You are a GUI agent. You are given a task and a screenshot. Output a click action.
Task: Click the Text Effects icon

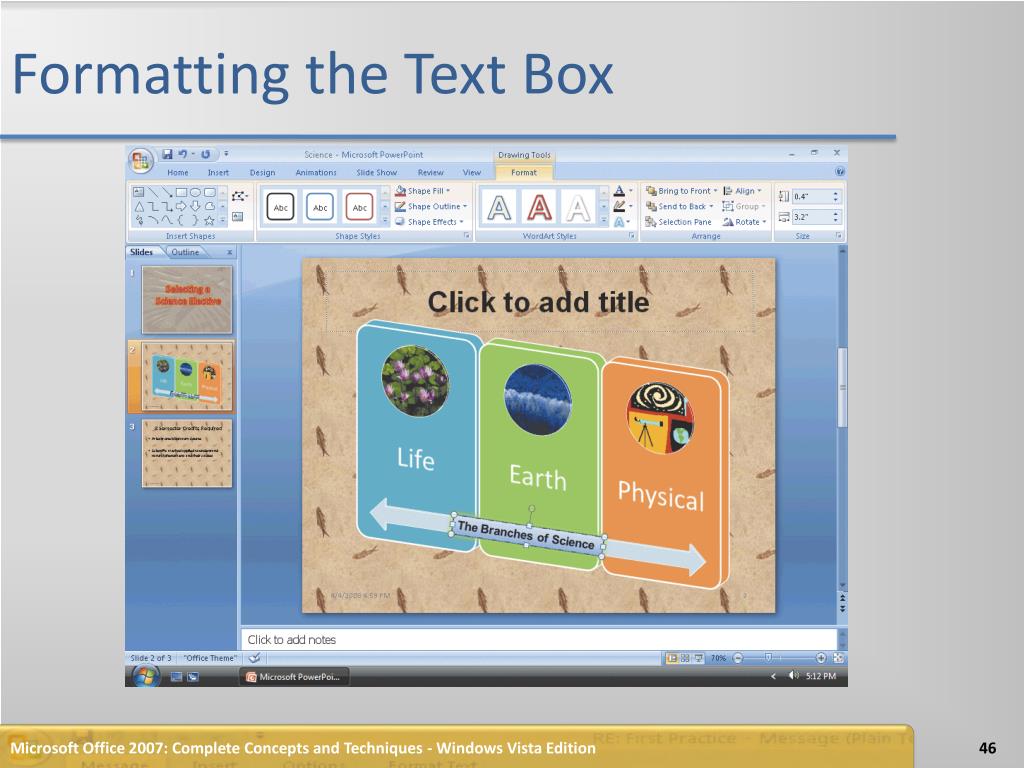point(619,222)
